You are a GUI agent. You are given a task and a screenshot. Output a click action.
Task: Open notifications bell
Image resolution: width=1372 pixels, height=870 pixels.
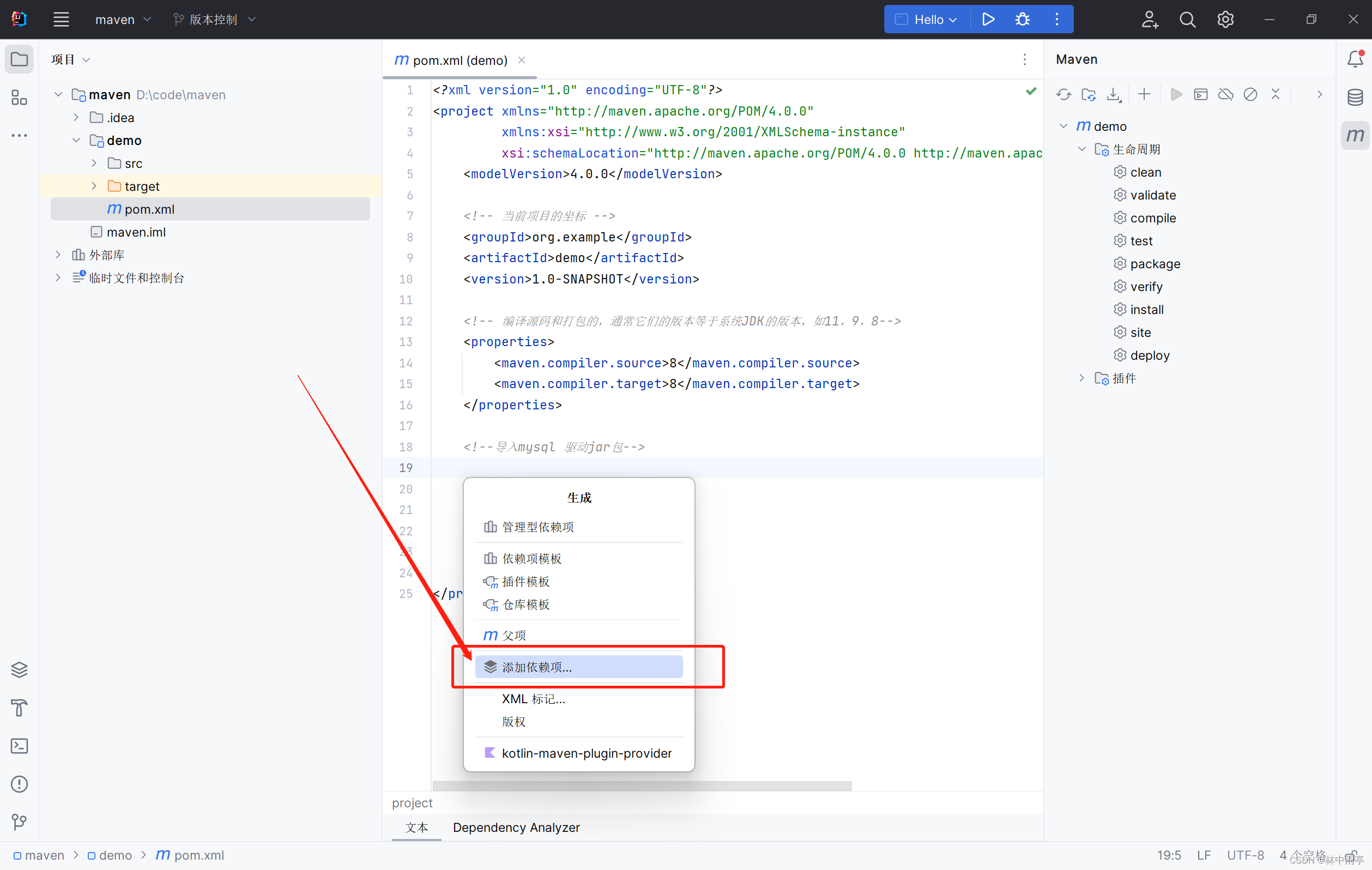(x=1355, y=59)
